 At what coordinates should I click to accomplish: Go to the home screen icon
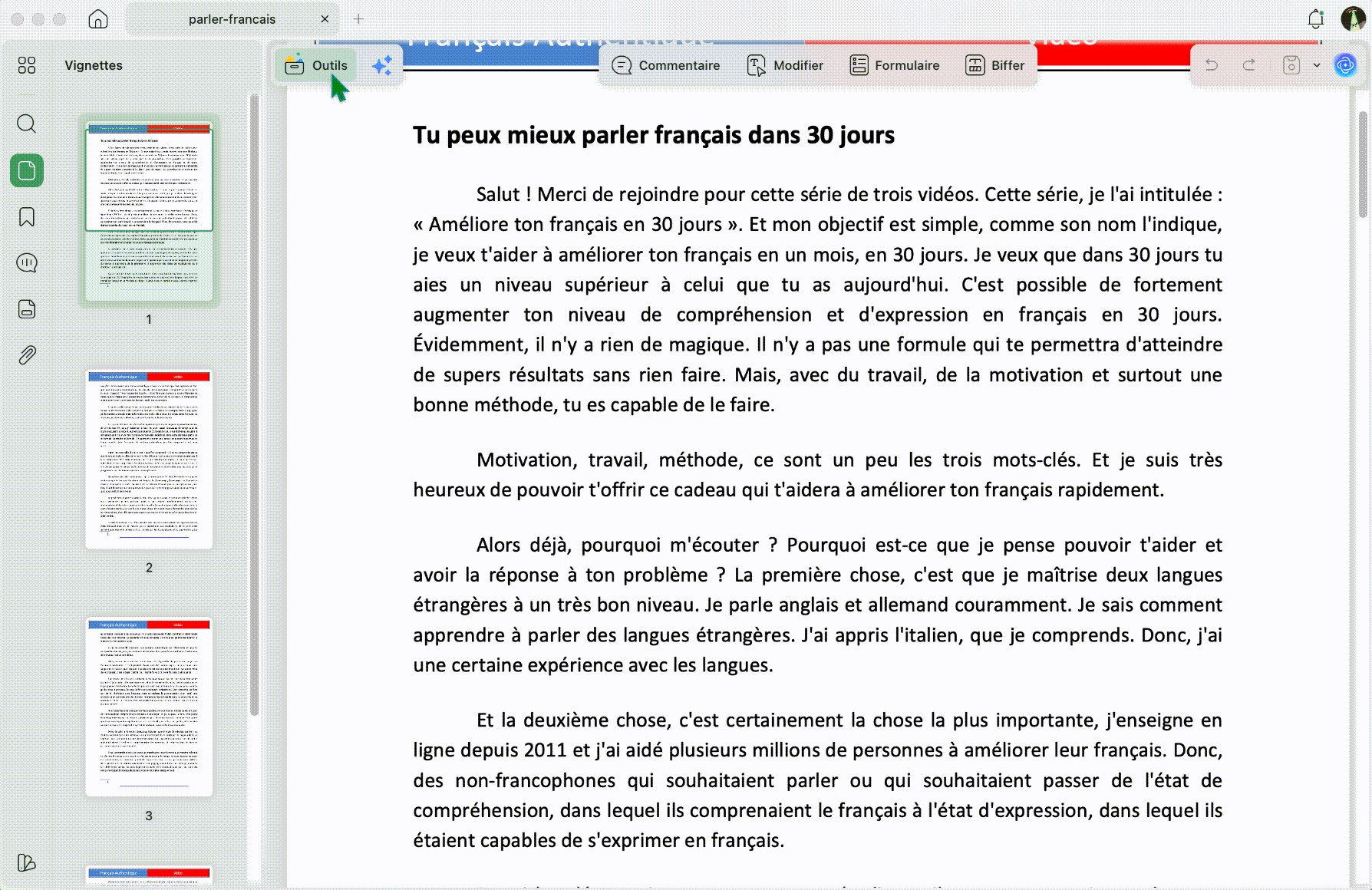pyautogui.click(x=98, y=18)
